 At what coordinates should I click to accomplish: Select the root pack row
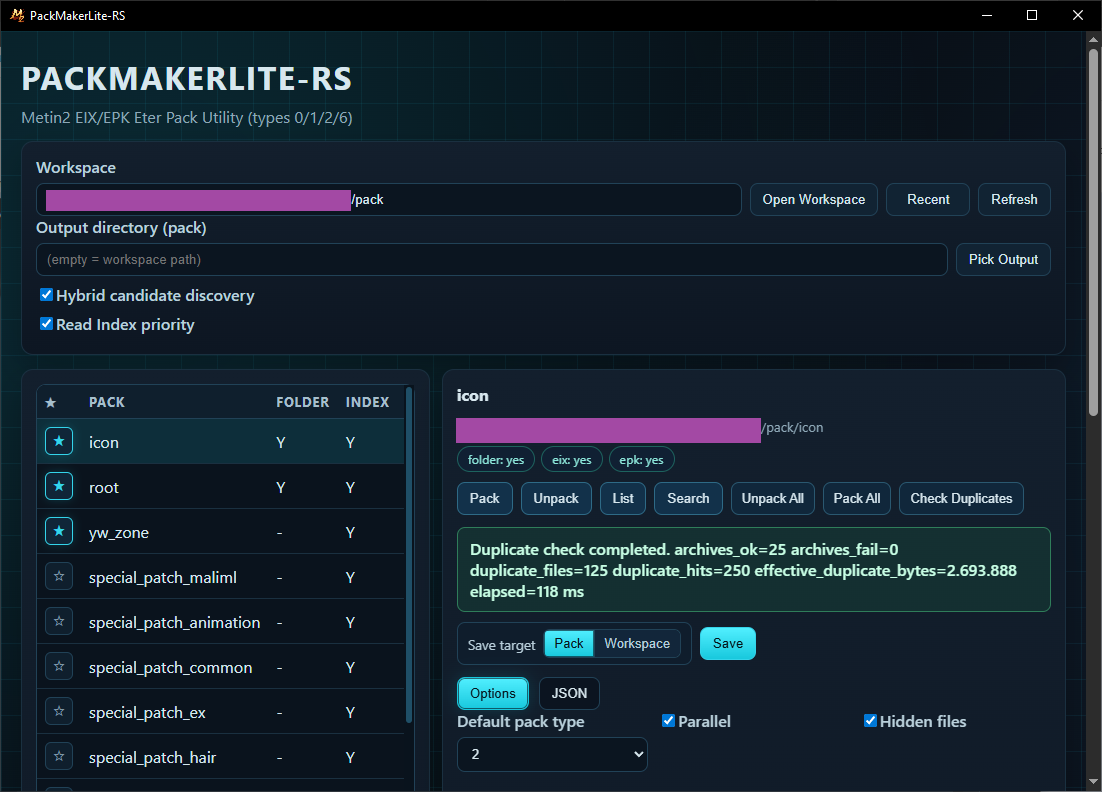pos(221,486)
